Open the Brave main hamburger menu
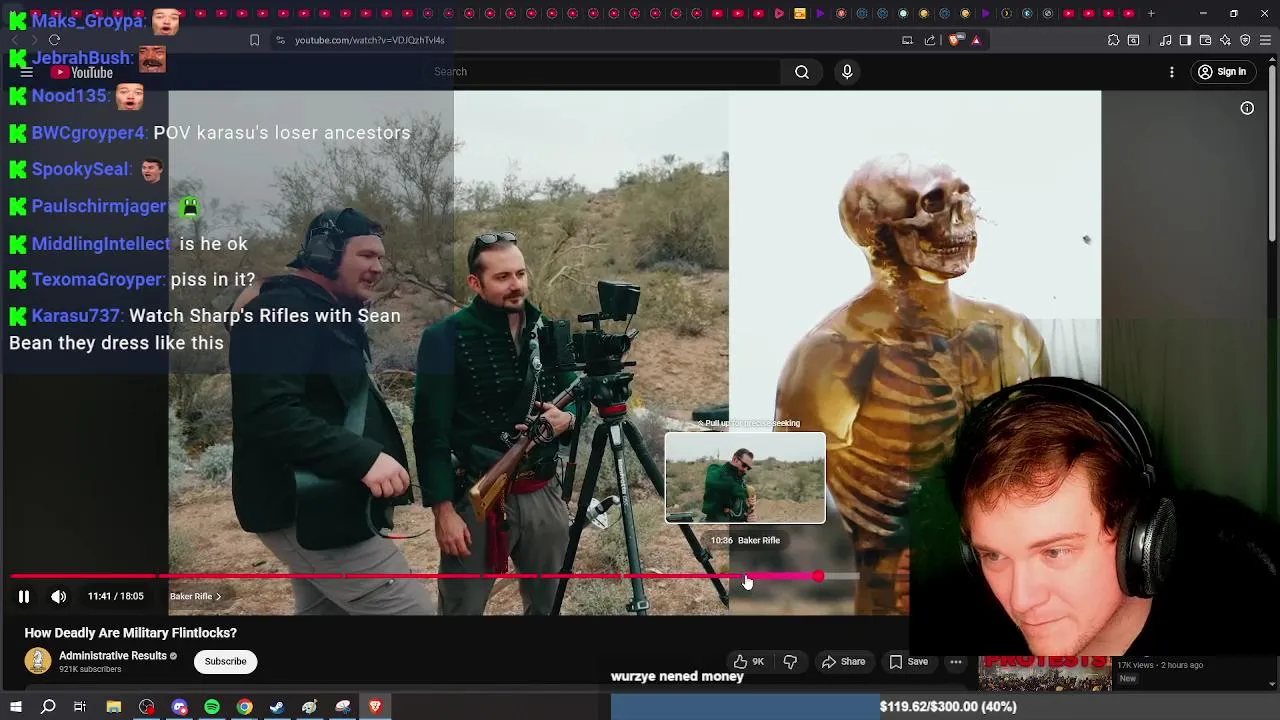Screen dimensions: 1280x720 coord(1265,40)
